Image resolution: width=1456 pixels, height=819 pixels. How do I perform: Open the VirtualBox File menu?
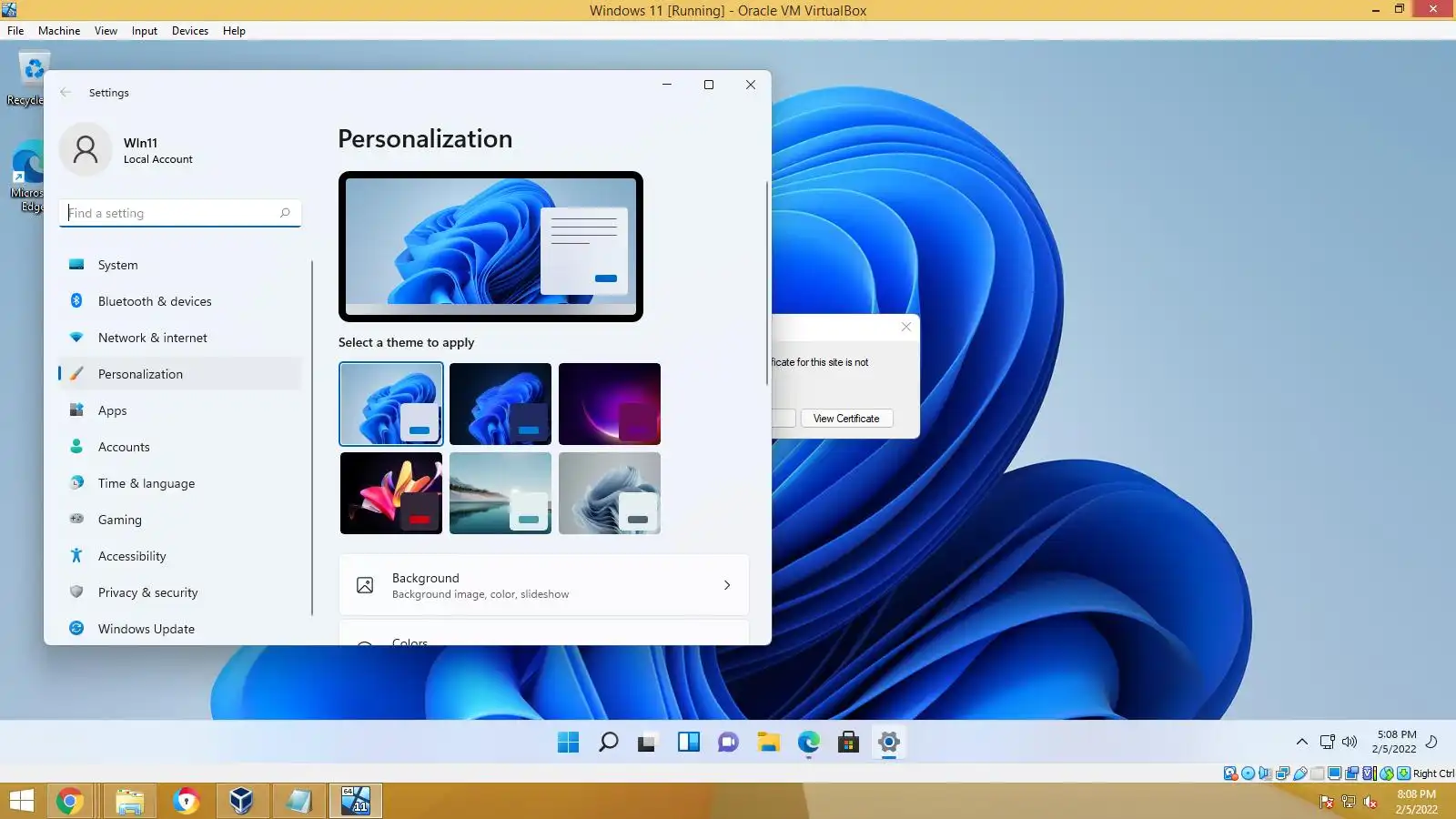point(15,31)
